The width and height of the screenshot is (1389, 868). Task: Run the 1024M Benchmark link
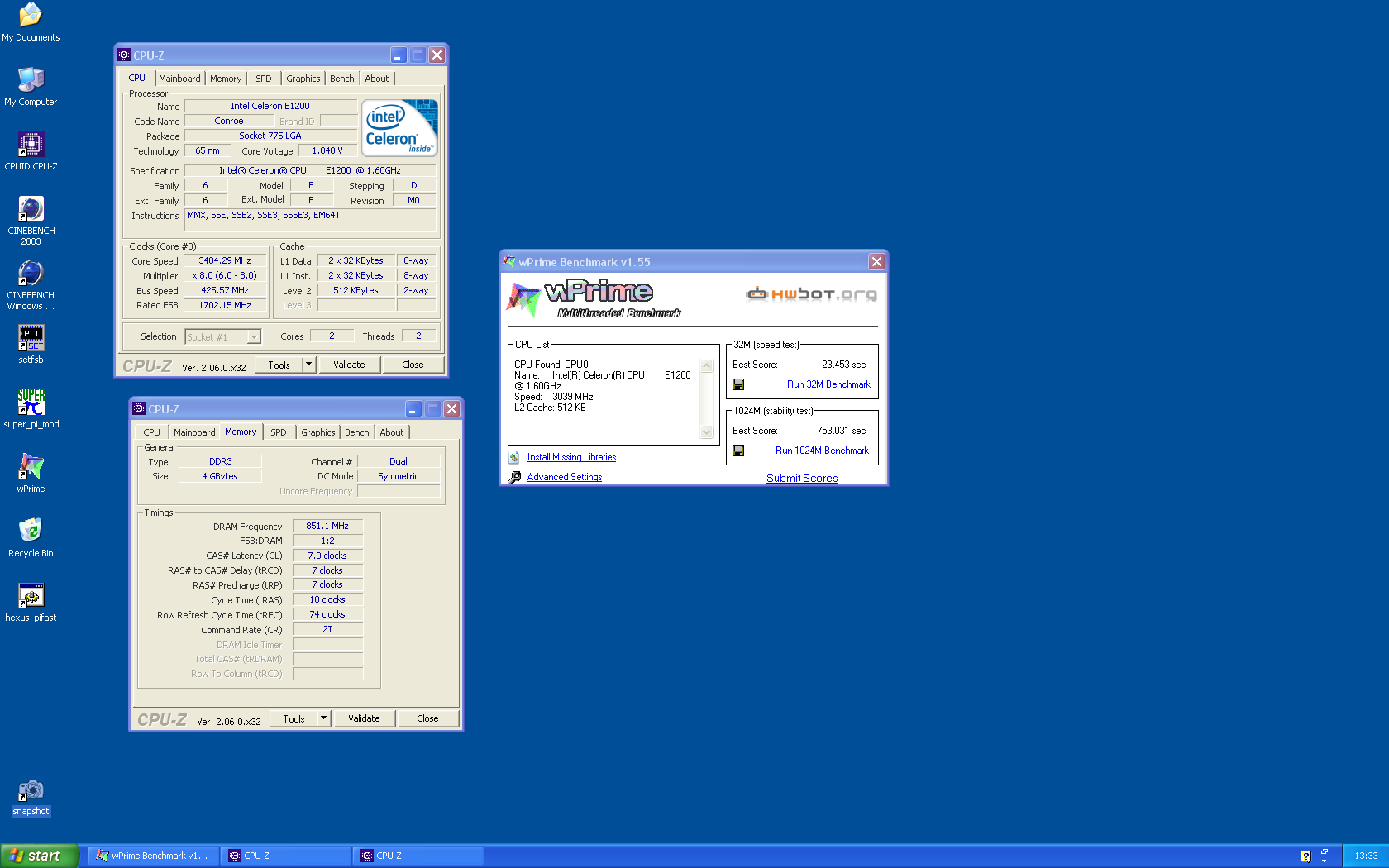(x=822, y=451)
